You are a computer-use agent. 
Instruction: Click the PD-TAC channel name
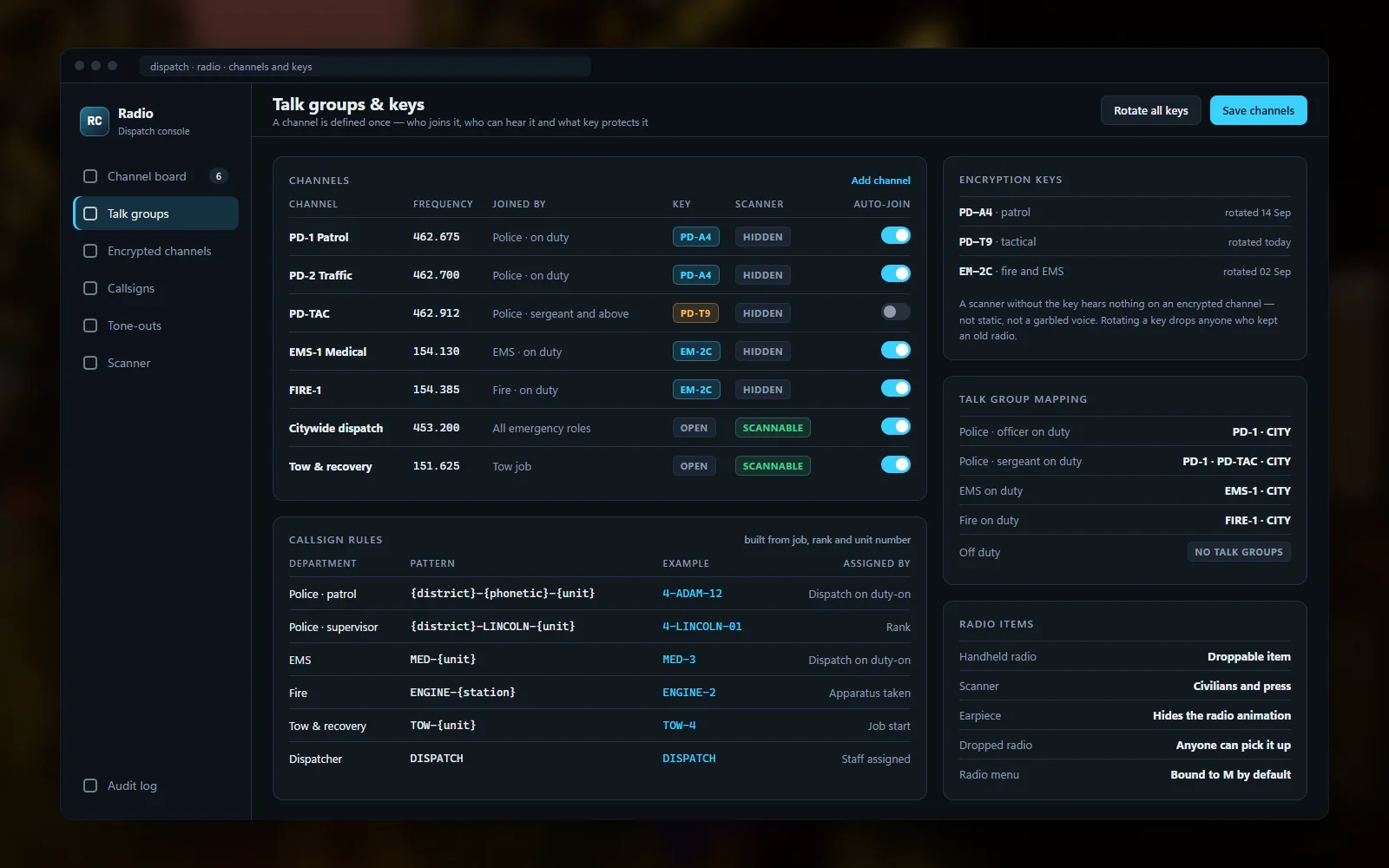point(309,313)
